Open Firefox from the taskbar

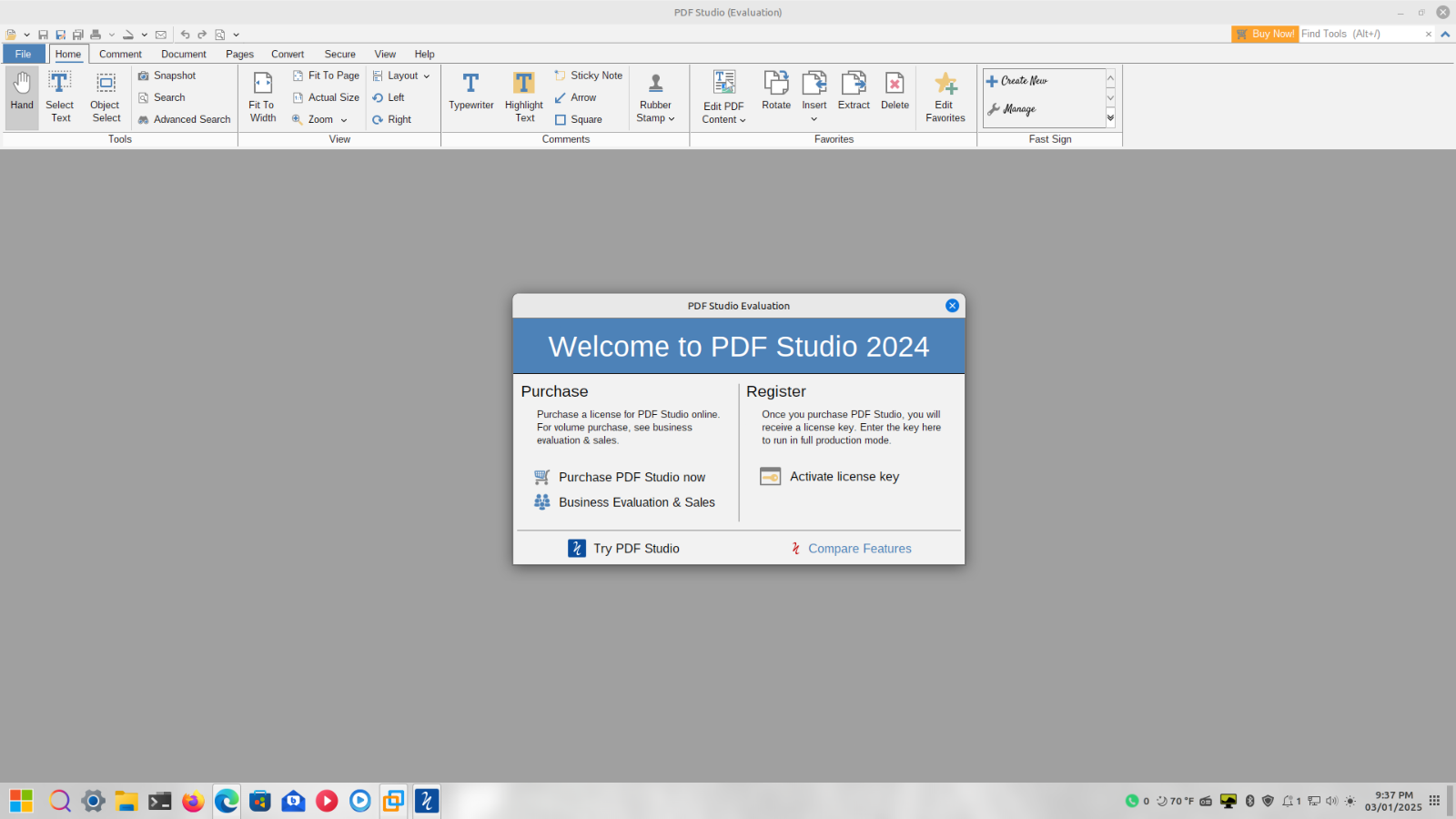coord(193,801)
